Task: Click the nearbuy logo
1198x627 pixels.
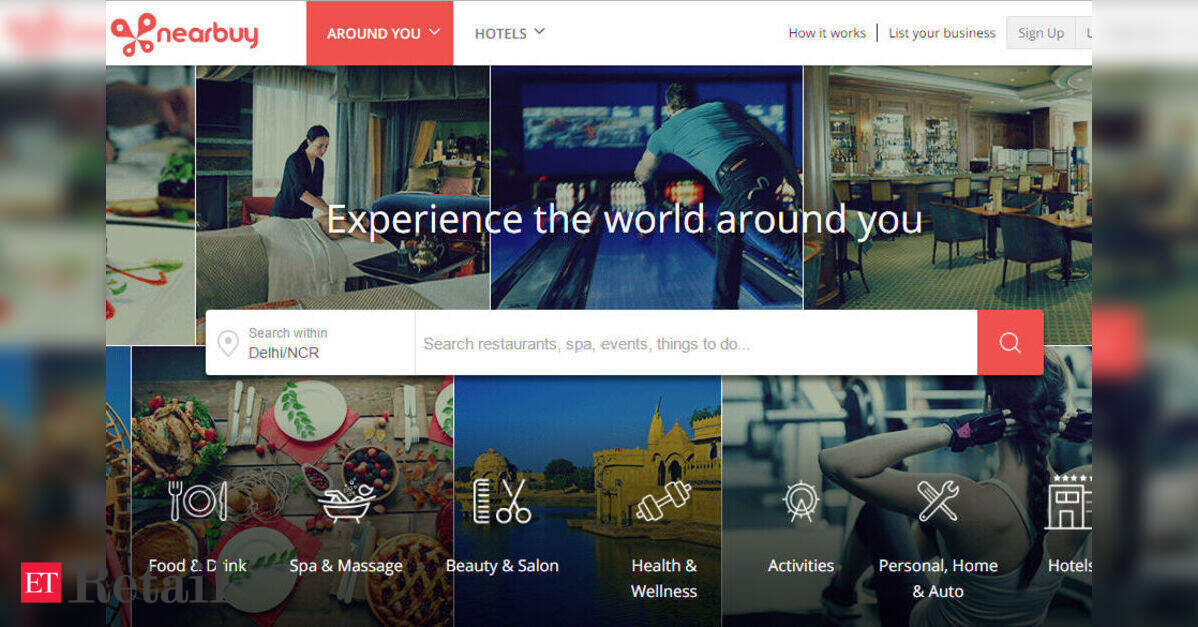Action: pos(185,34)
